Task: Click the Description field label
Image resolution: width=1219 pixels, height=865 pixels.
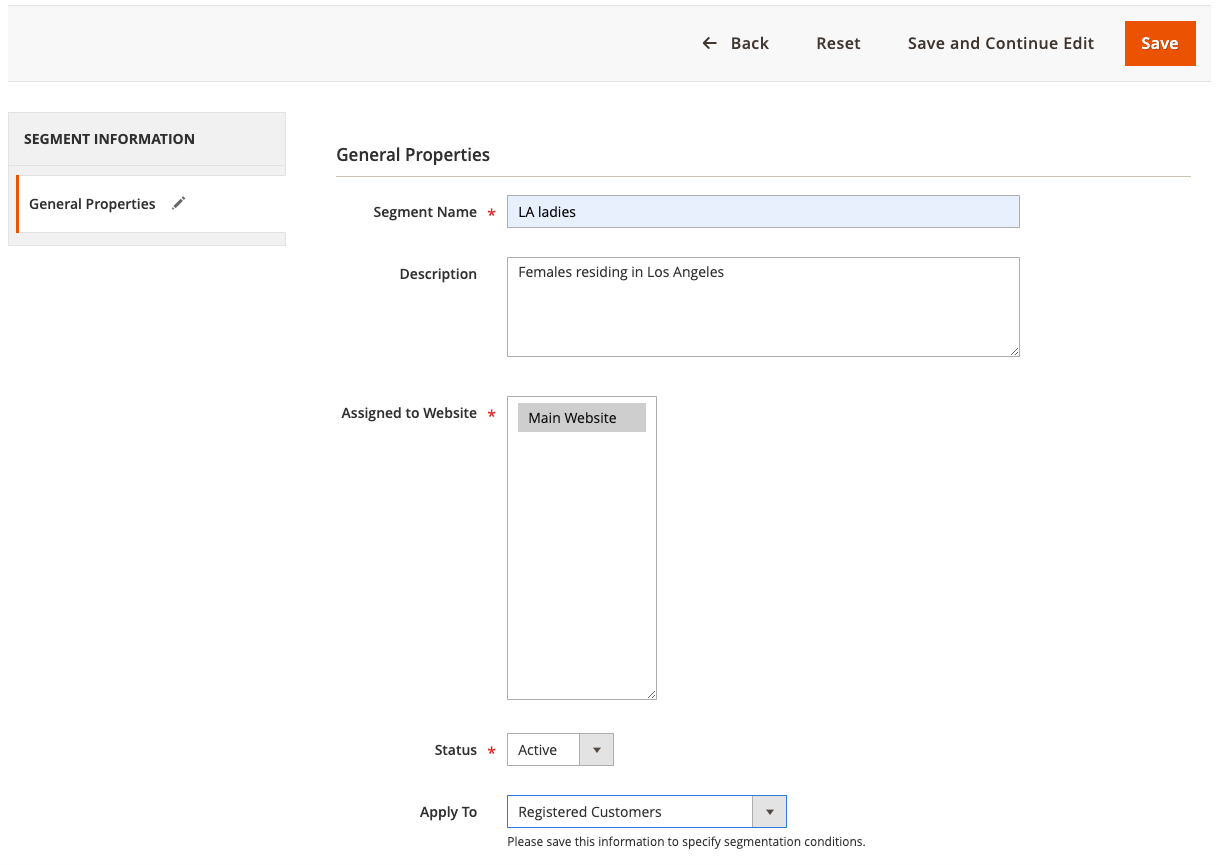Action: coord(438,274)
